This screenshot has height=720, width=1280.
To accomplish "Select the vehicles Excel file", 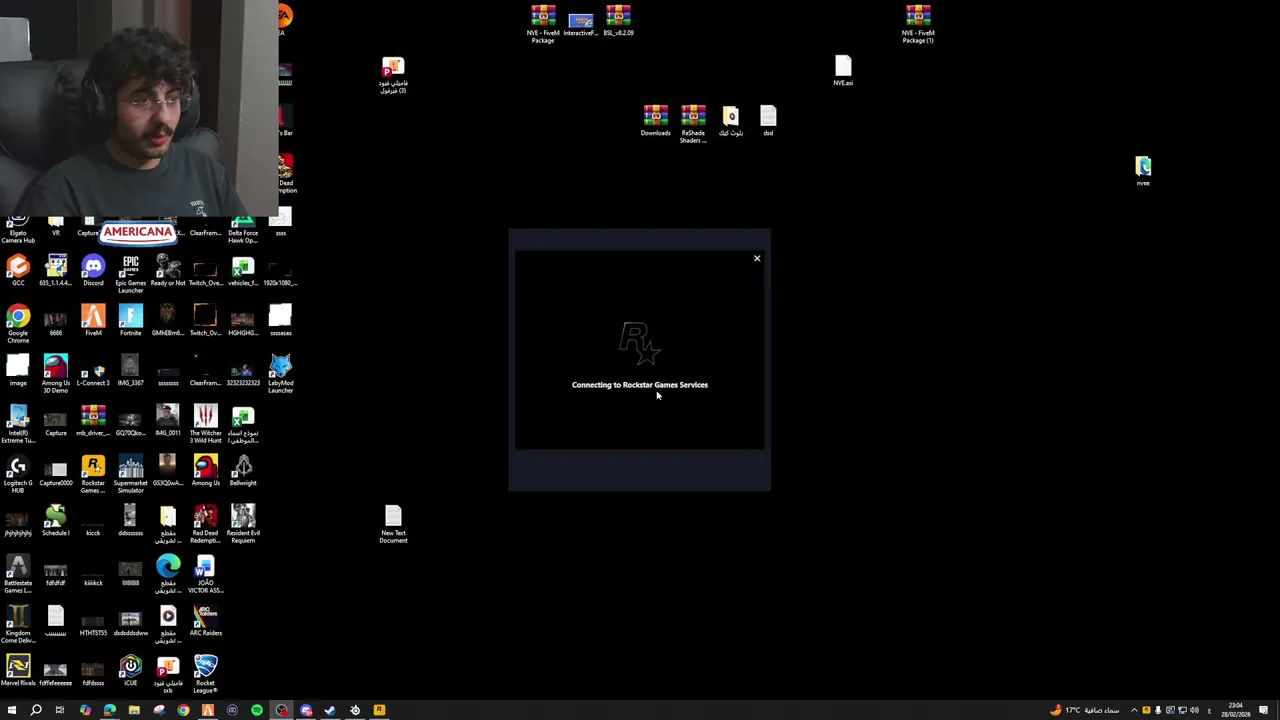I will (x=243, y=271).
